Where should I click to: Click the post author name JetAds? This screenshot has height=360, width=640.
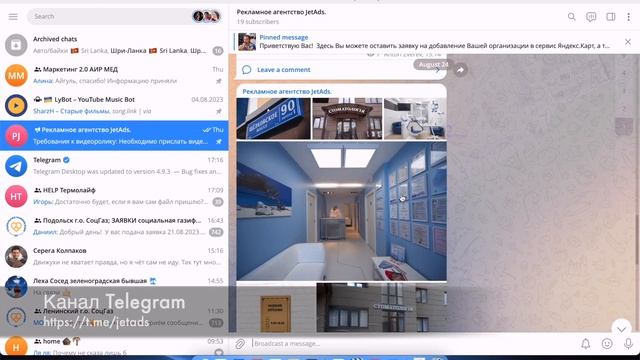pos(287,91)
